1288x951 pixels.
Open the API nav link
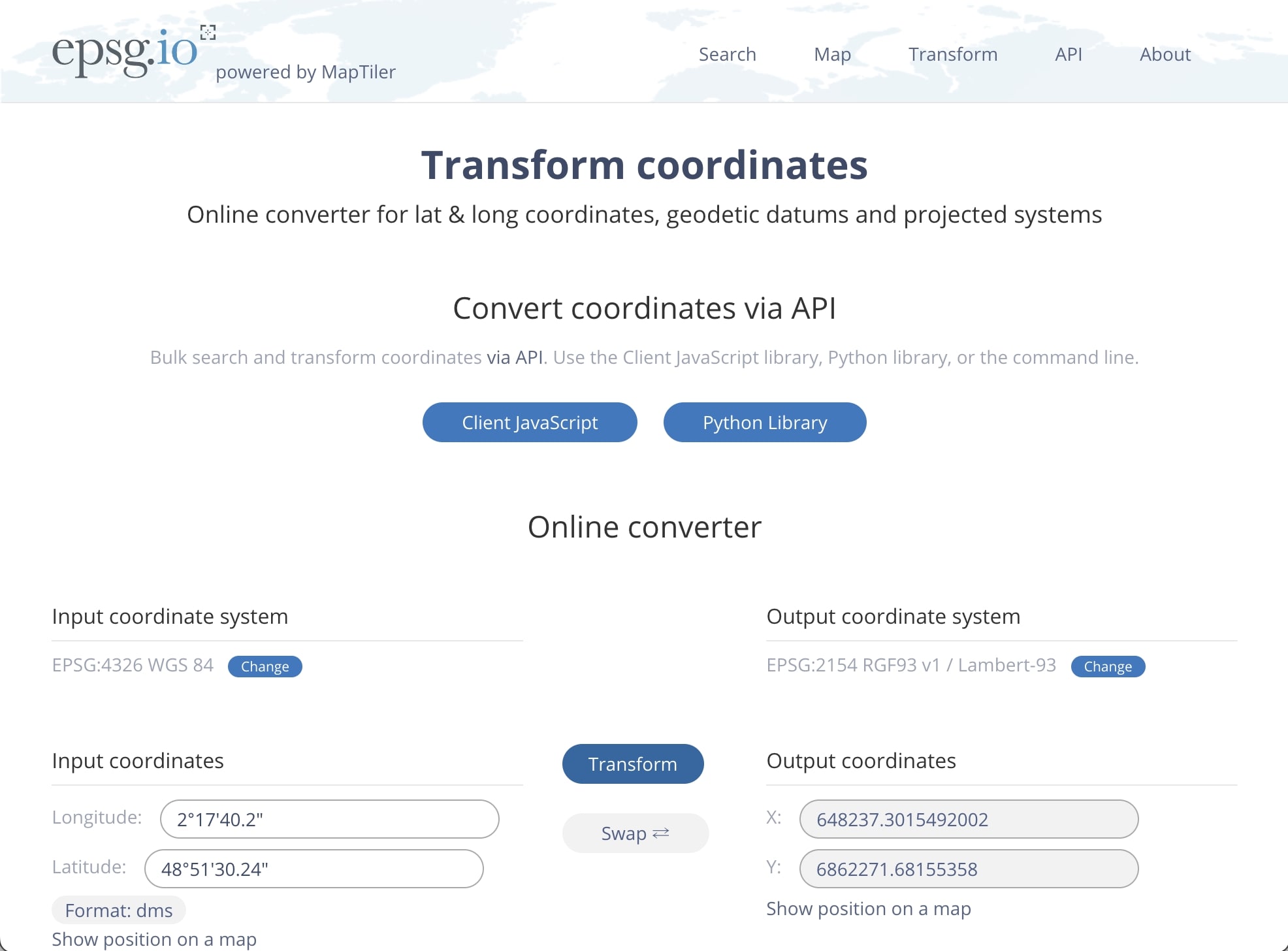coord(1068,54)
